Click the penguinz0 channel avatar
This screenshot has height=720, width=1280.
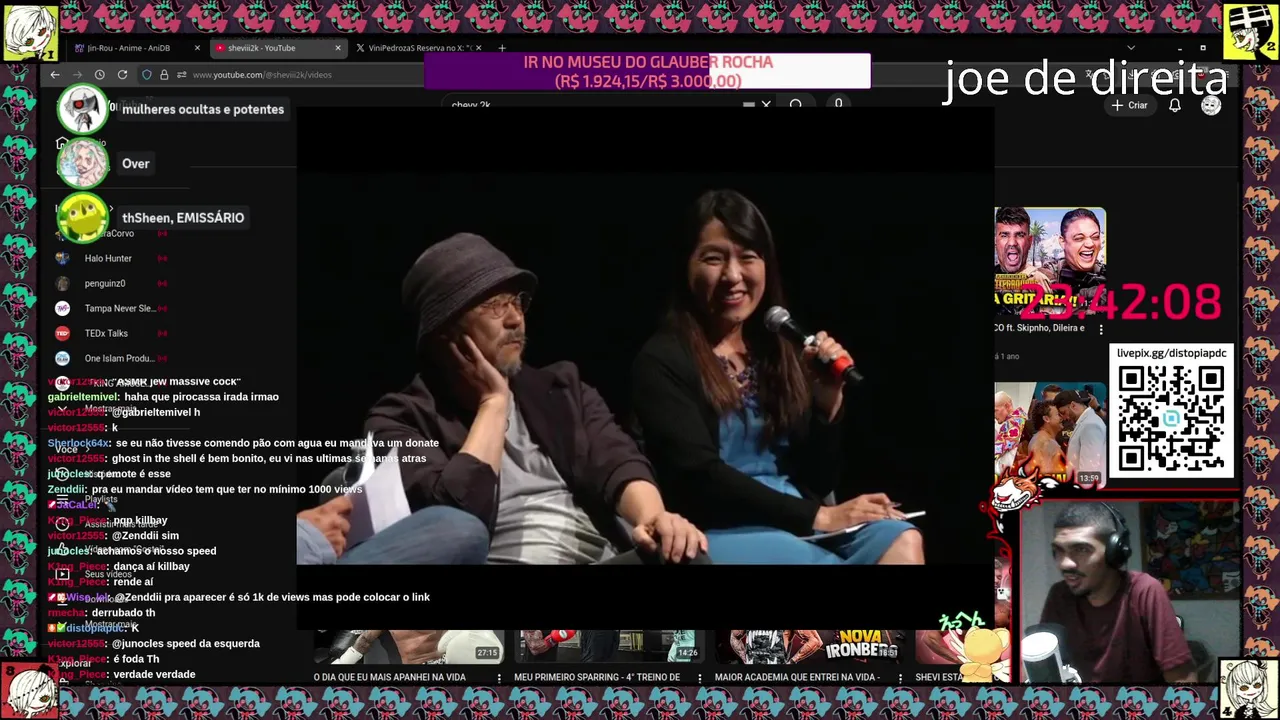point(62,283)
